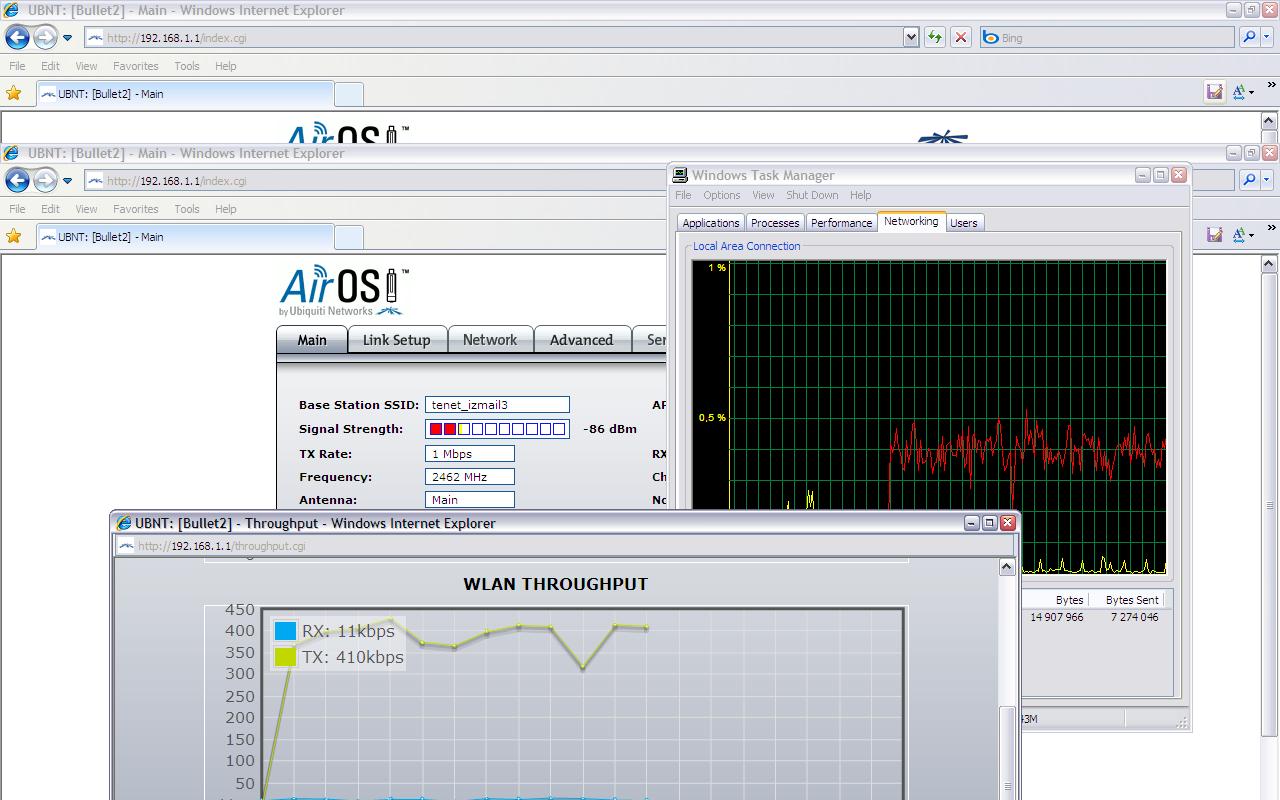Click the text size icon in topmost toolbar
The height and width of the screenshot is (800, 1280).
[1241, 92]
